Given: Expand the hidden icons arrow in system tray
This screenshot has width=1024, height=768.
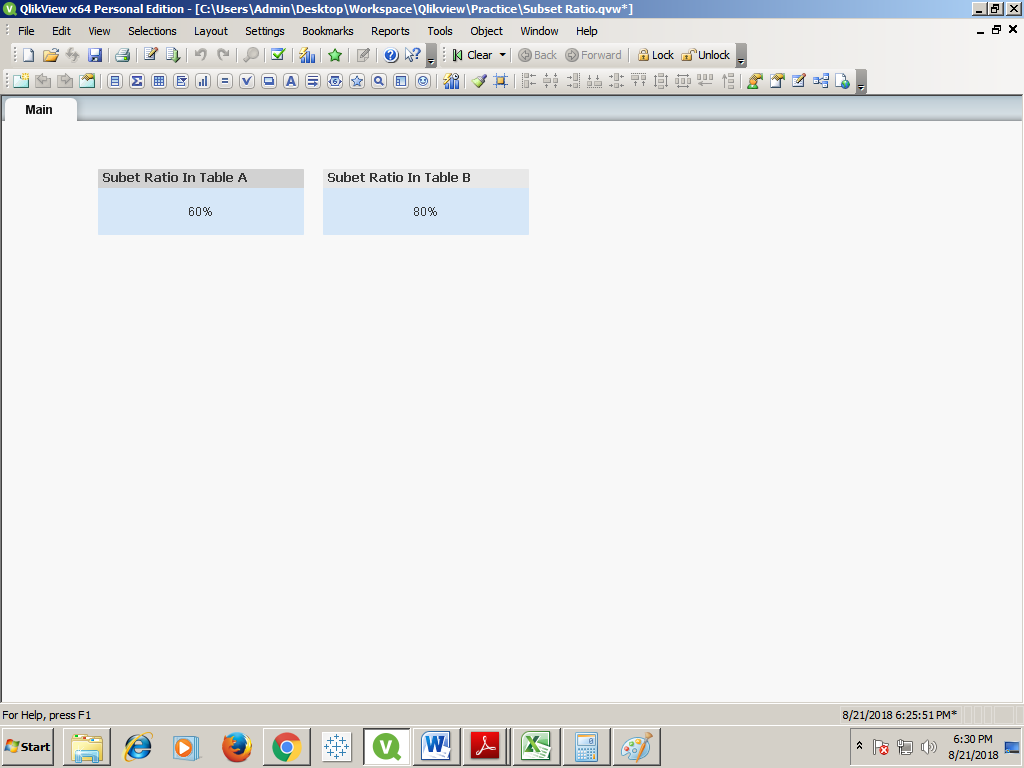Looking at the screenshot, I should pyautogui.click(x=858, y=745).
